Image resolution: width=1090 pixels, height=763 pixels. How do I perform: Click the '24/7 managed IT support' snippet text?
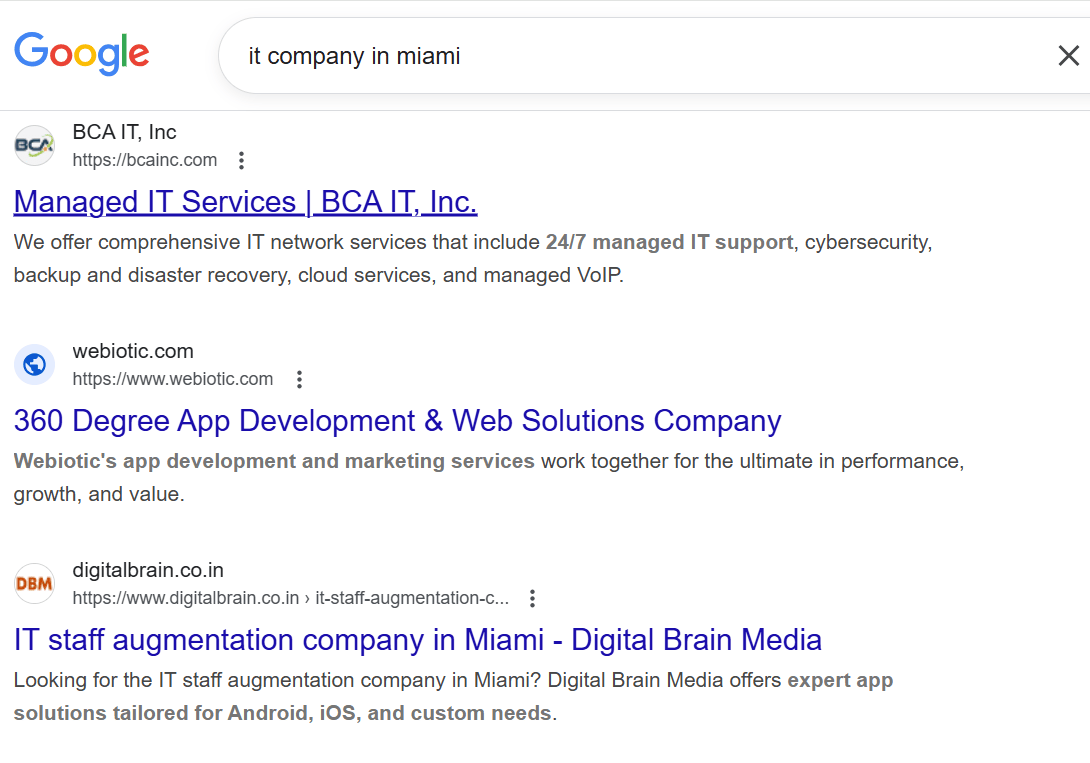669,242
